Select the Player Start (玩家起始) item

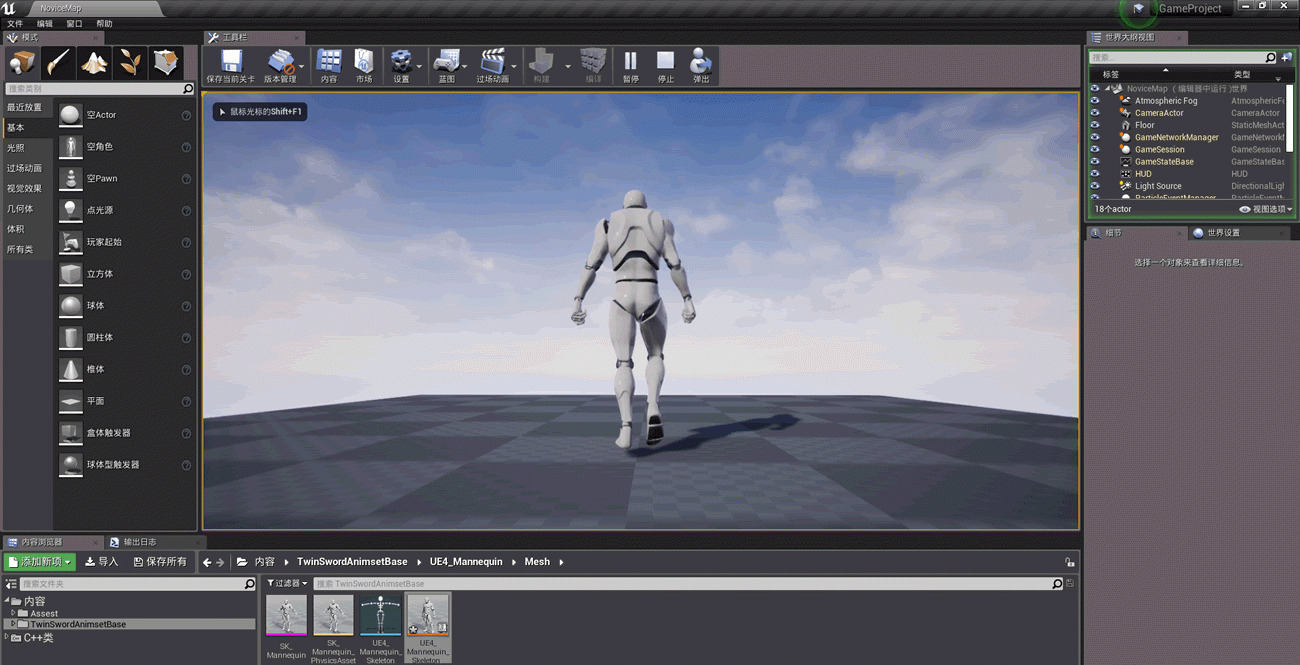pos(125,242)
